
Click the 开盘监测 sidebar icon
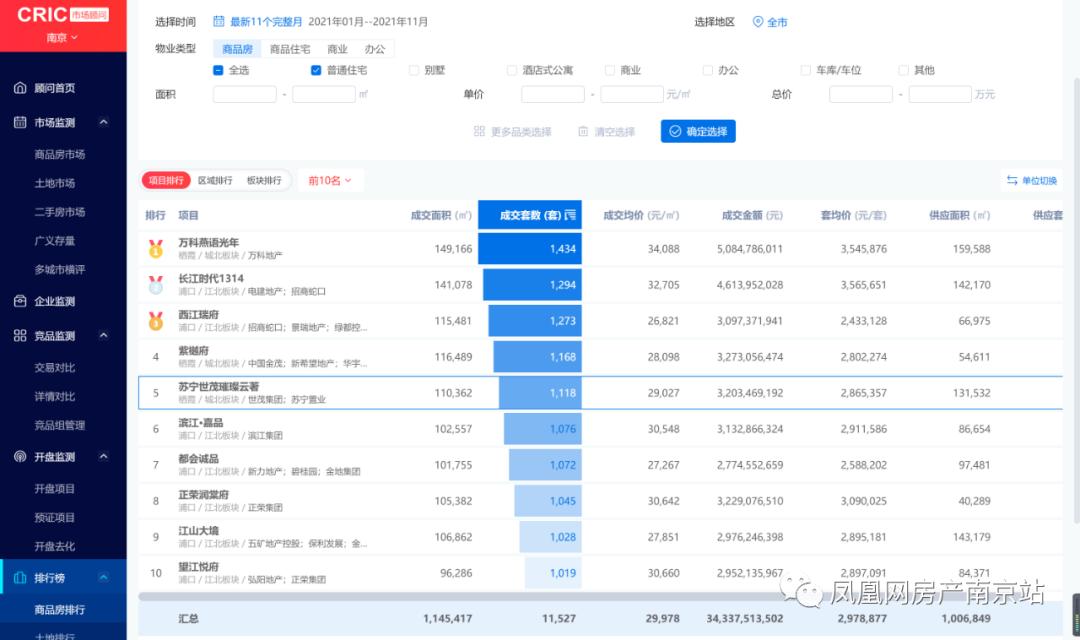tap(20, 457)
